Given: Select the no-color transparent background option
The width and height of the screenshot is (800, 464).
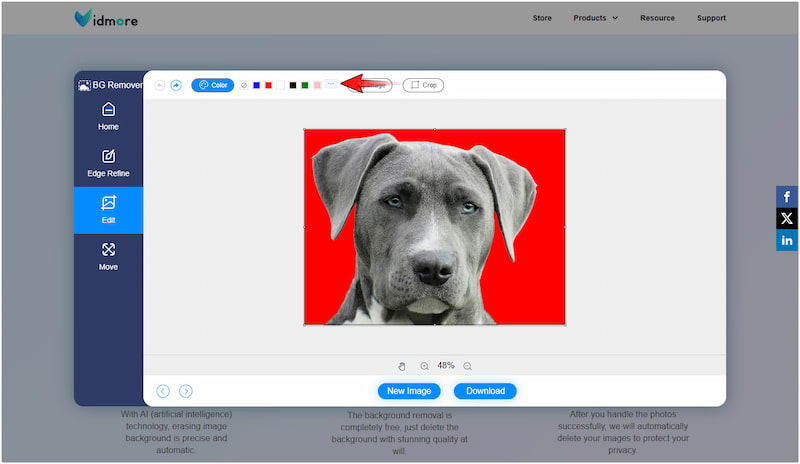Looking at the screenshot, I should point(244,86).
